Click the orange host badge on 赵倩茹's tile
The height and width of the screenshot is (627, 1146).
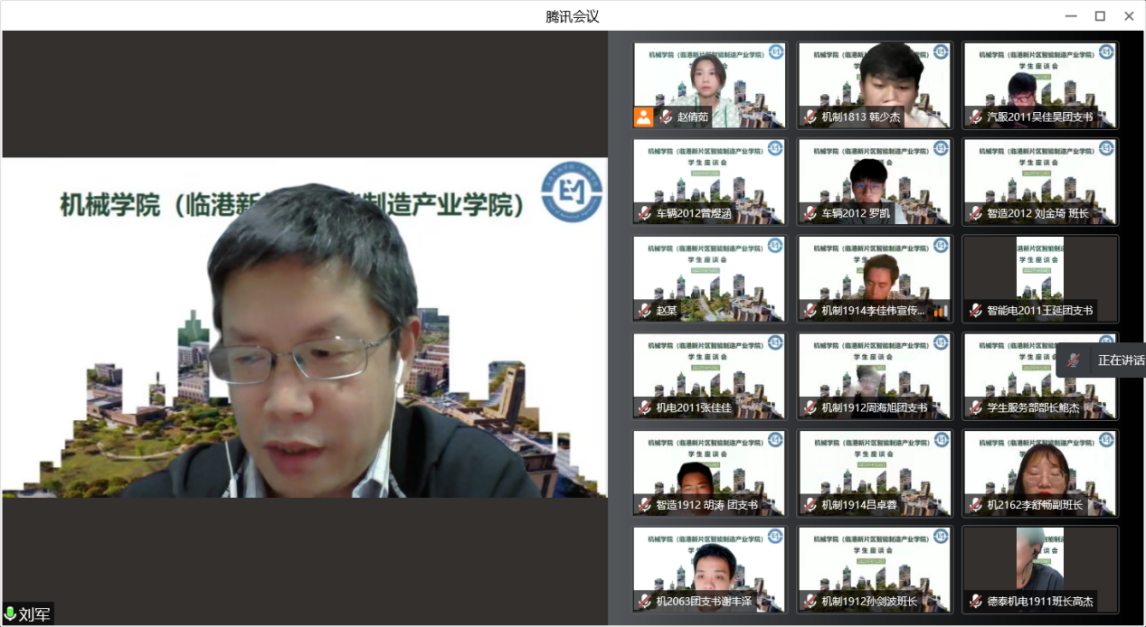click(x=643, y=117)
